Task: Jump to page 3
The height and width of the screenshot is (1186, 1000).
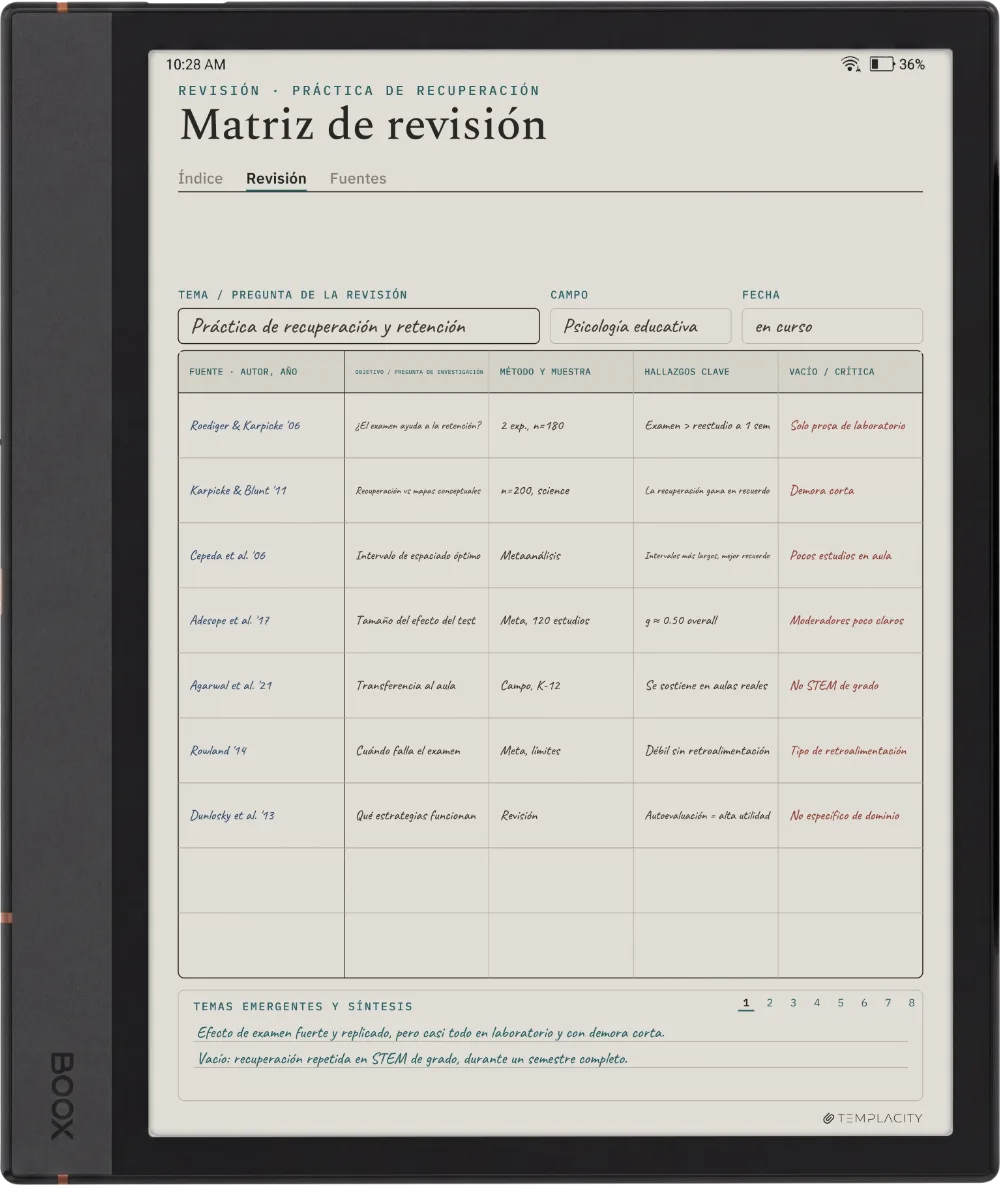Action: pyautogui.click(x=793, y=1003)
